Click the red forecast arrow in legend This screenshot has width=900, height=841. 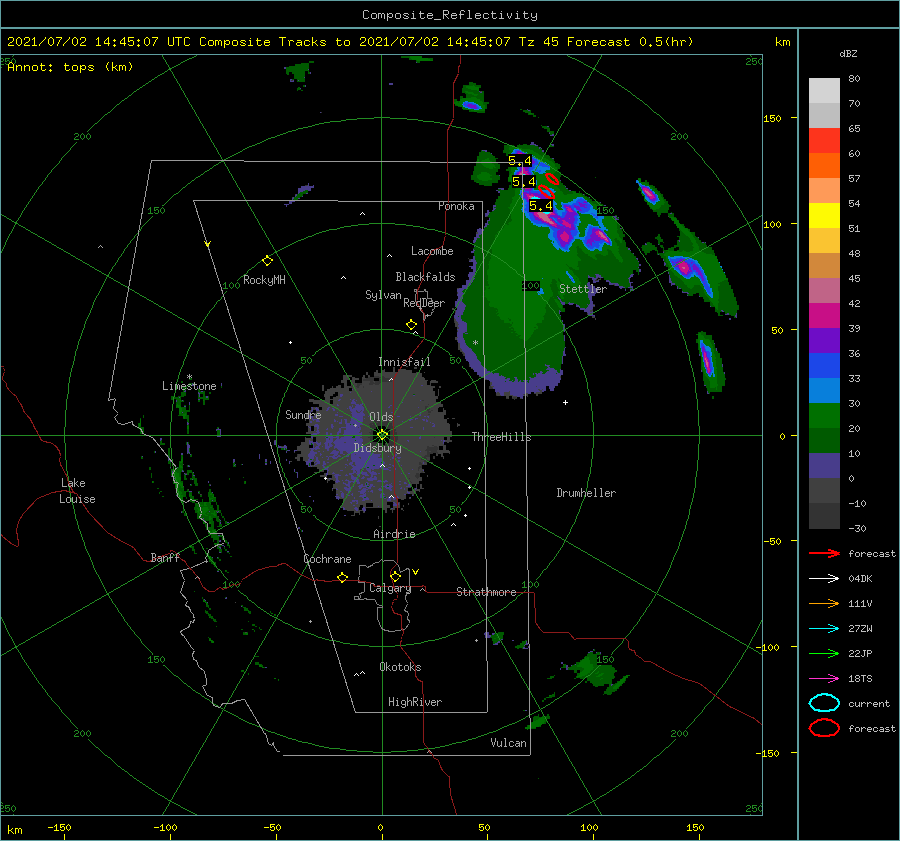(x=824, y=553)
